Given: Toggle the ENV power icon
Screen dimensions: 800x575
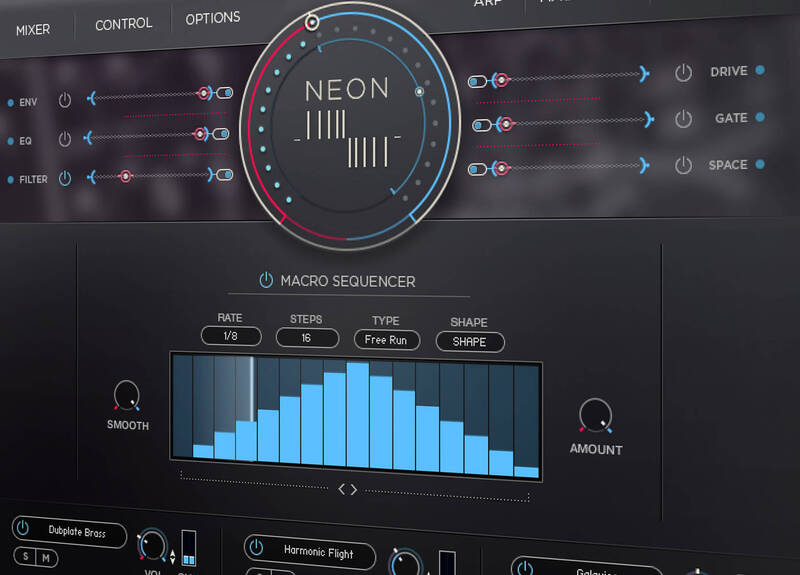Looking at the screenshot, I should pyautogui.click(x=65, y=100).
